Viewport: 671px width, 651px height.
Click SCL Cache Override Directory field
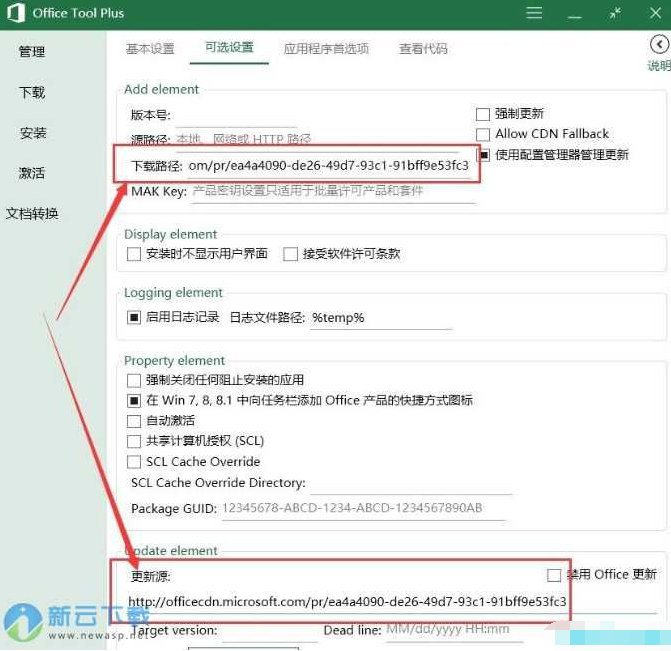point(410,483)
